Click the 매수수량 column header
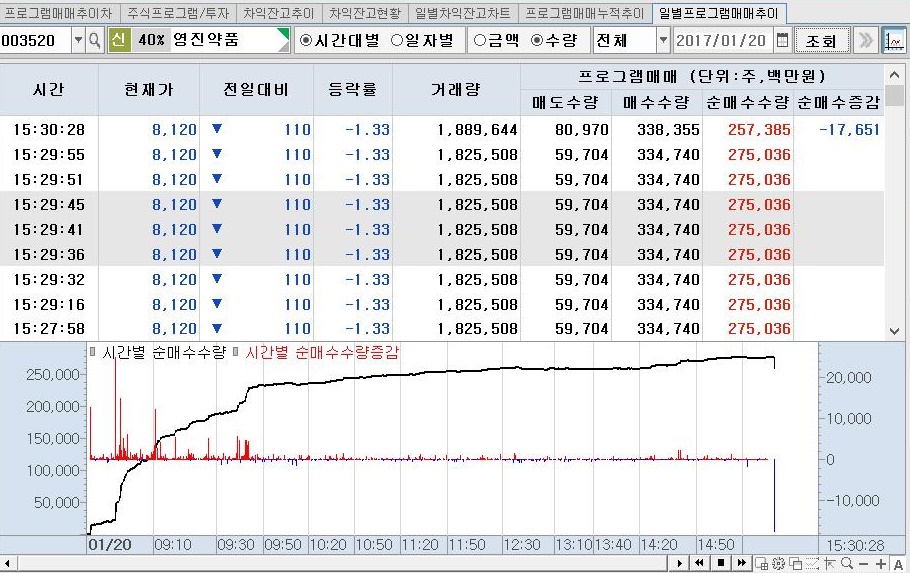This screenshot has height=573, width=910. click(656, 103)
